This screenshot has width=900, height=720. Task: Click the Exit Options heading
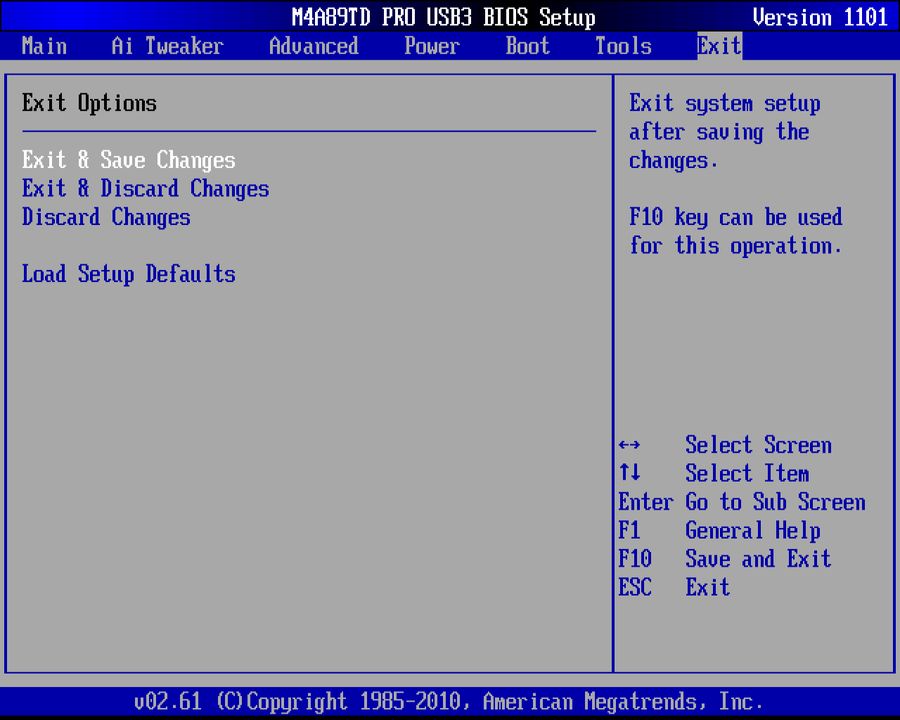coord(89,103)
